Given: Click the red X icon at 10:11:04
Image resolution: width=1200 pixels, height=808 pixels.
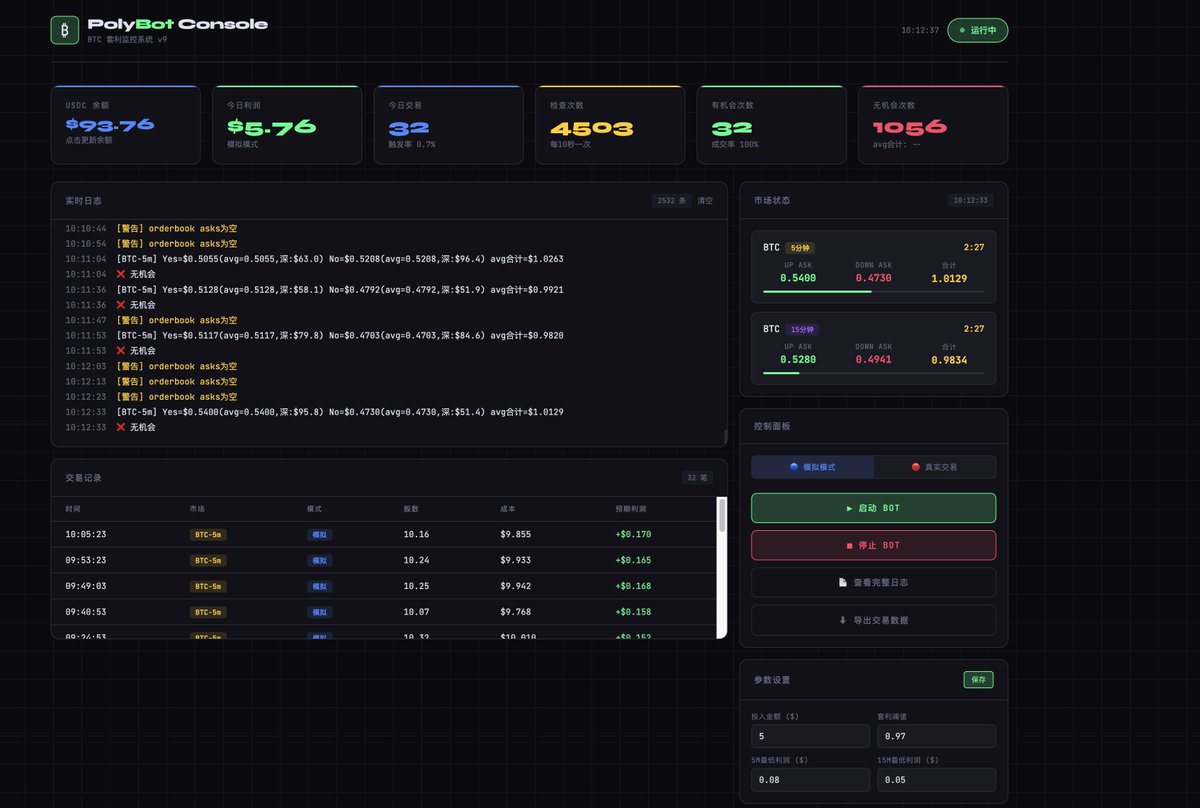Looking at the screenshot, I should [121, 274].
